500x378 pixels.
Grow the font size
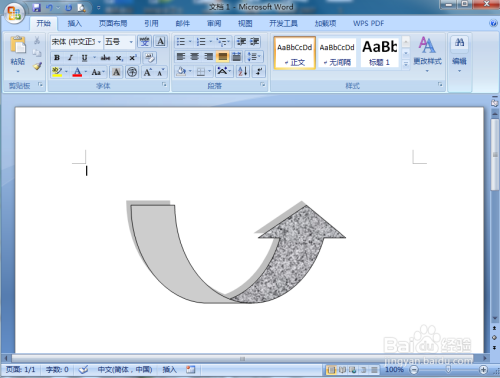tap(147, 72)
